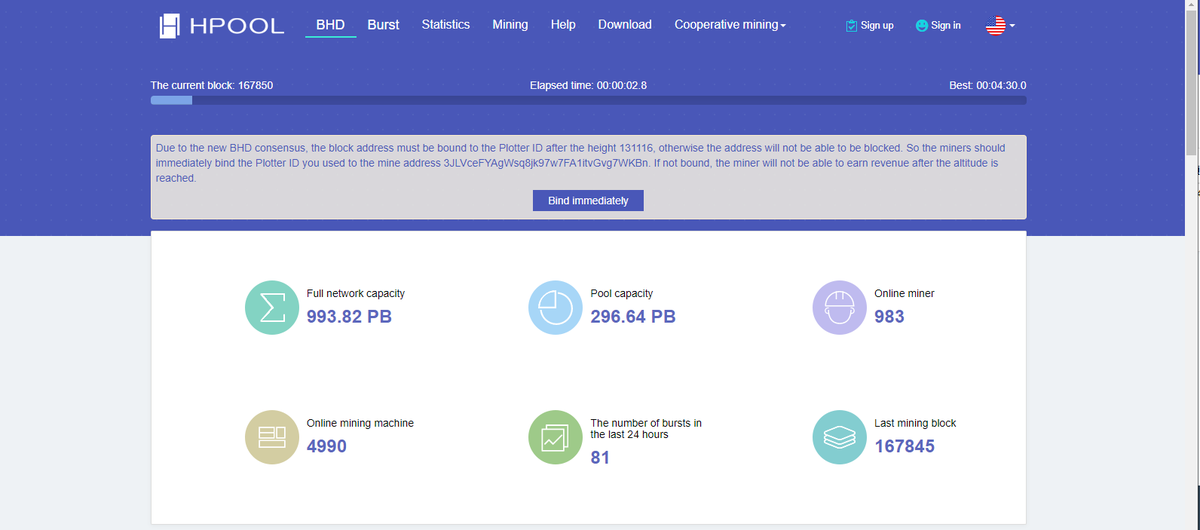Click the last mining block 167845
This screenshot has height=530, width=1200.
[x=905, y=447]
